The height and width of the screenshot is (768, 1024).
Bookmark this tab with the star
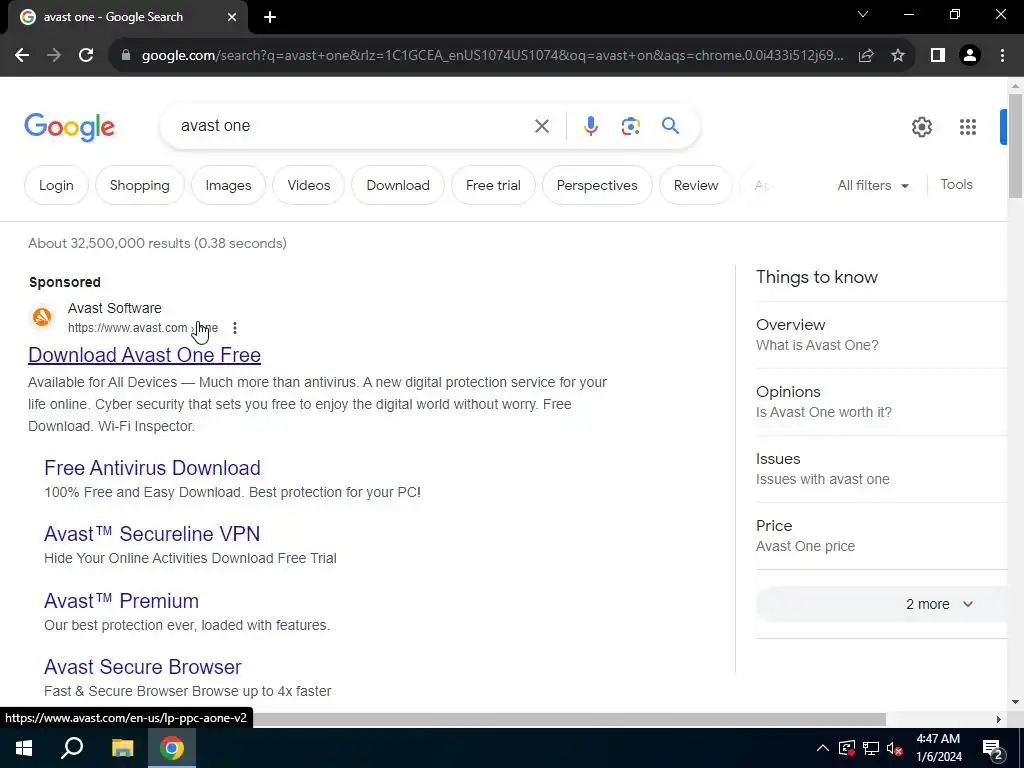[x=898, y=56]
